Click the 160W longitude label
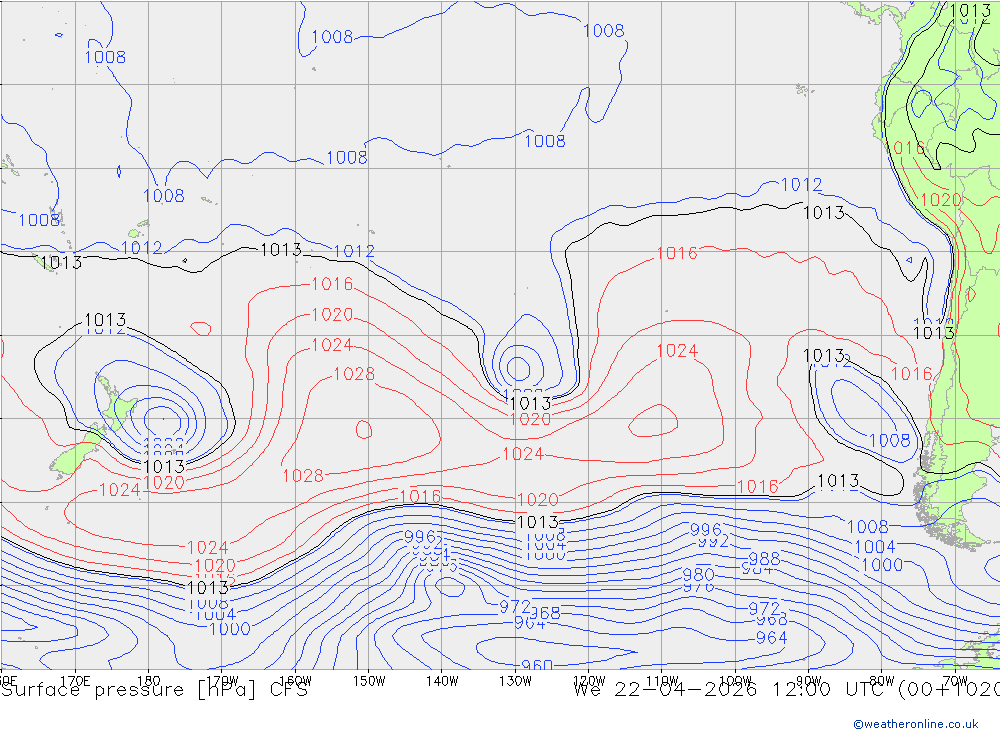Screen dimensions: 1000x733 pos(295,681)
